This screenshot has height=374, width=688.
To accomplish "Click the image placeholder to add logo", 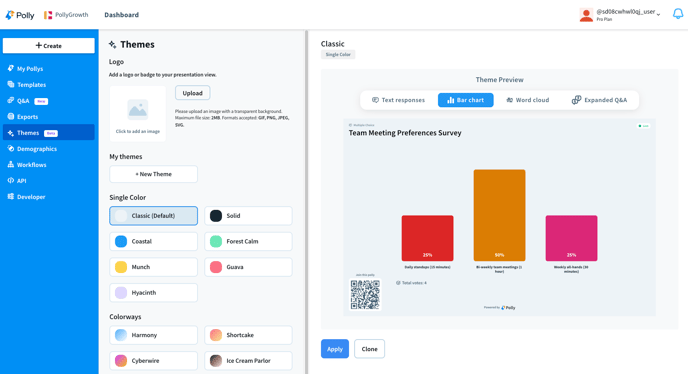I will click(138, 114).
